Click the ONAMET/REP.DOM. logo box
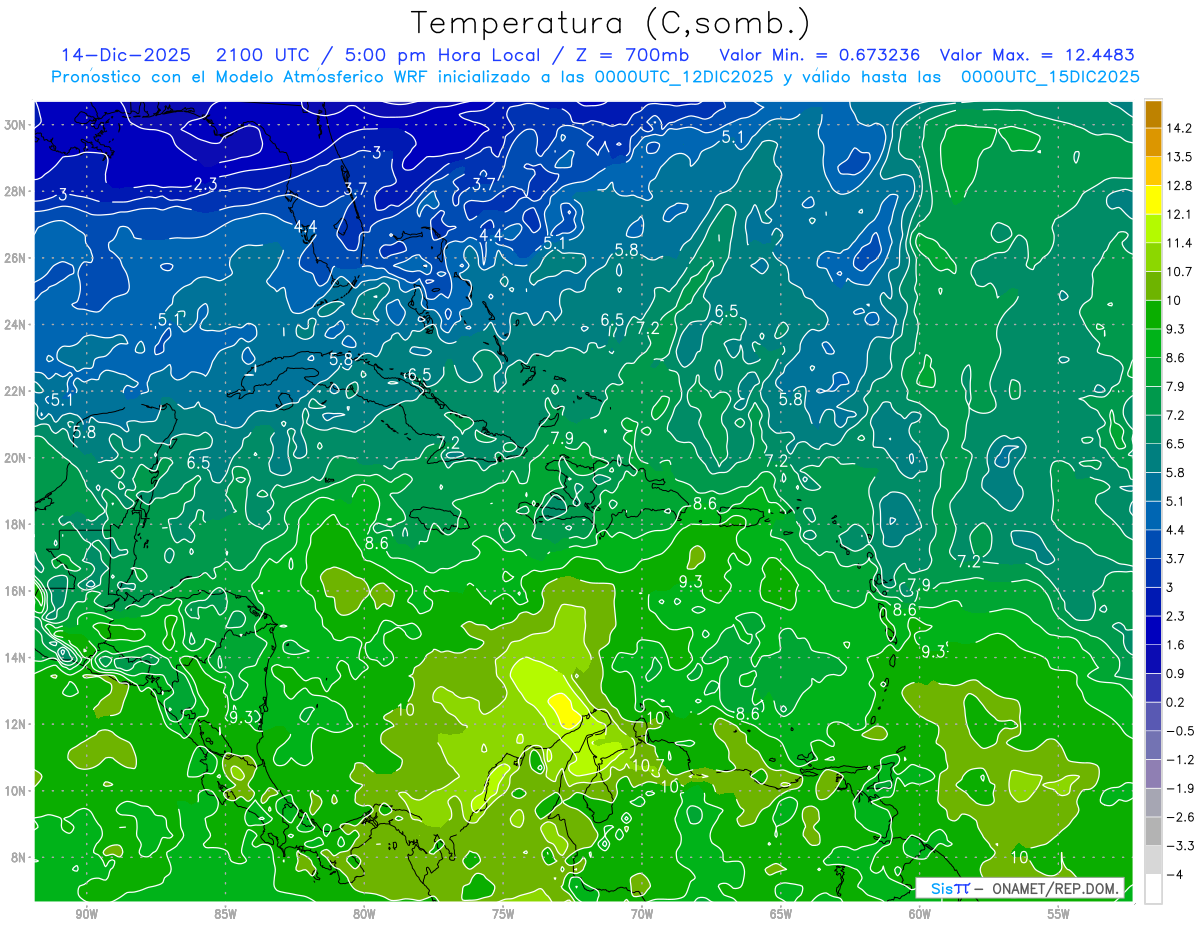1200x927 pixels. pyautogui.click(x=1020, y=888)
